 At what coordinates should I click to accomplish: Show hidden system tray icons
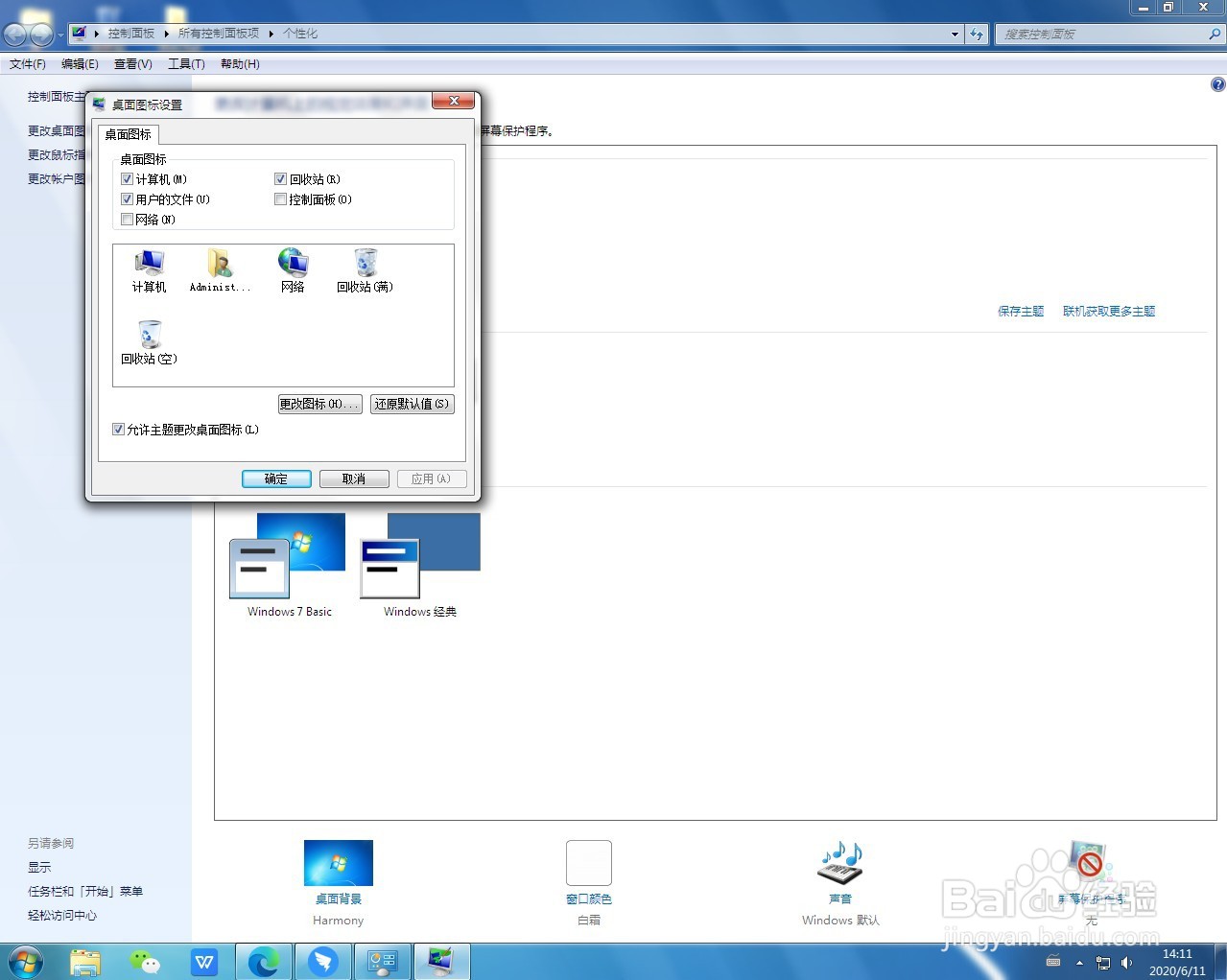click(1079, 963)
